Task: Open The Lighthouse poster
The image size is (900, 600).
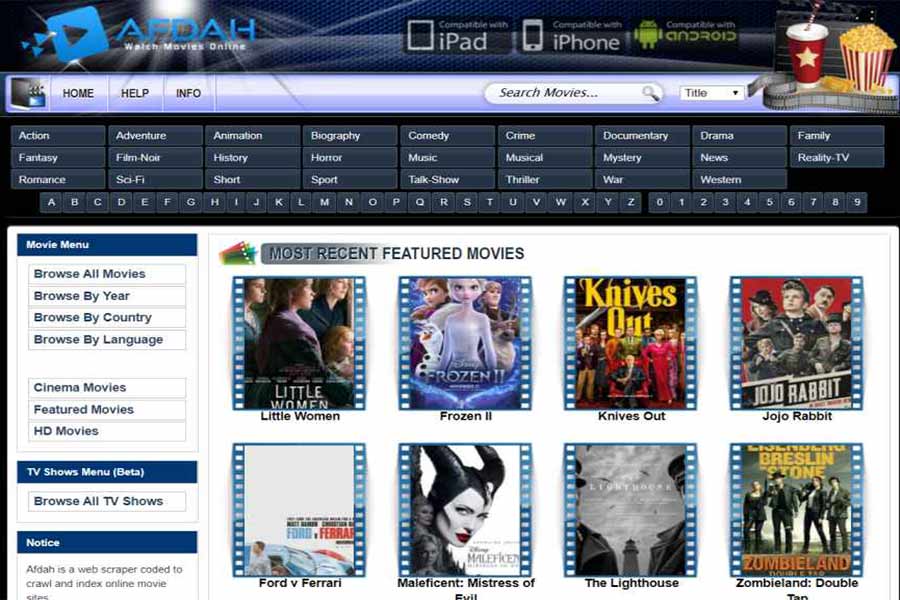Action: [631, 509]
